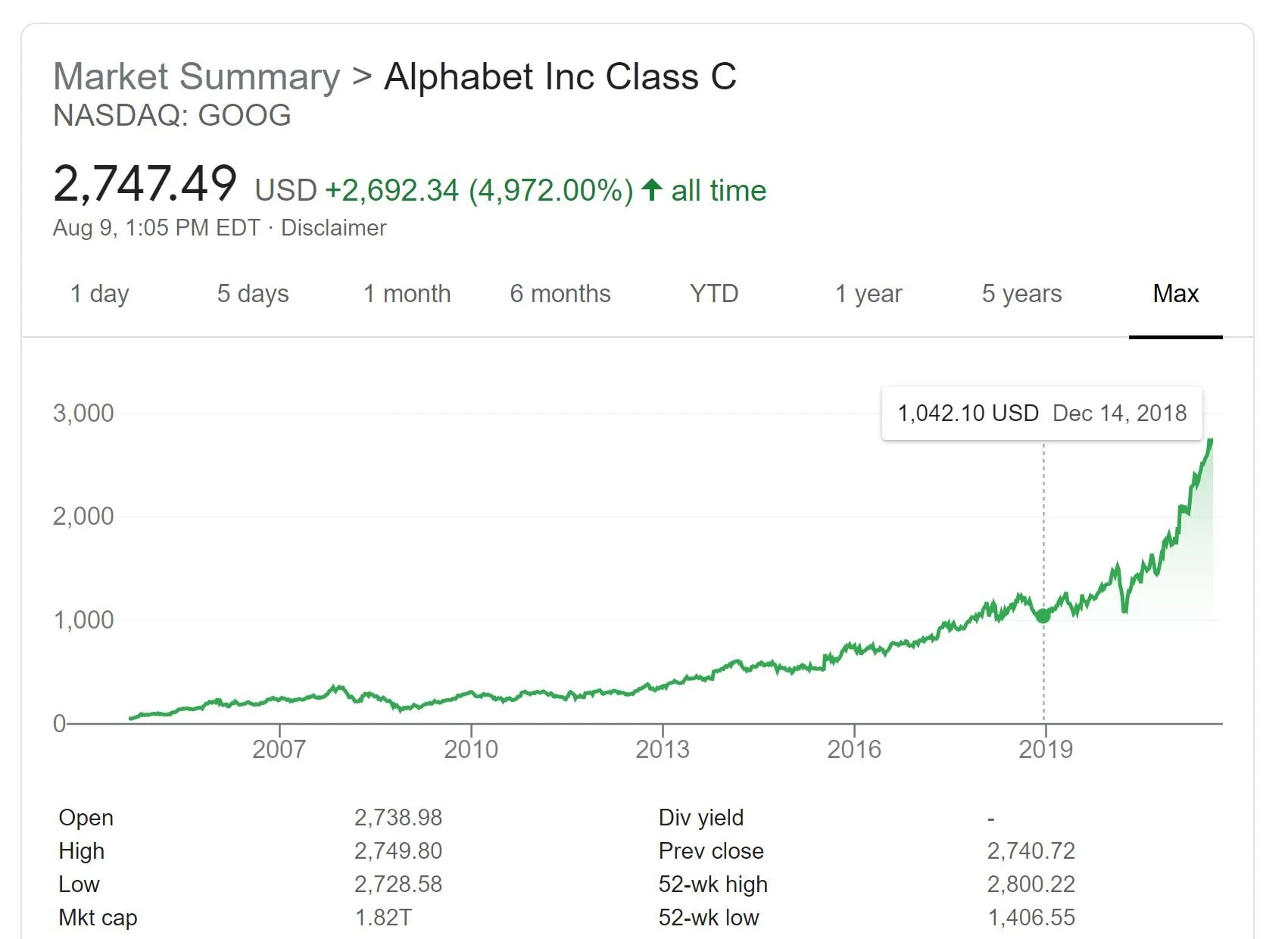Viewport: 1288px width, 939px height.
Task: View the 1 year chart tab
Action: pyautogui.click(x=869, y=294)
